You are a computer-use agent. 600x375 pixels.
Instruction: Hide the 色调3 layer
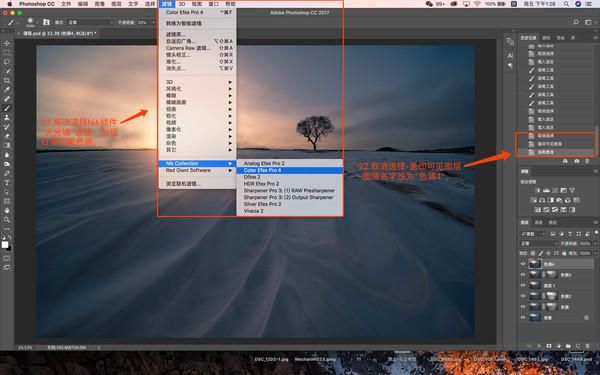click(523, 274)
